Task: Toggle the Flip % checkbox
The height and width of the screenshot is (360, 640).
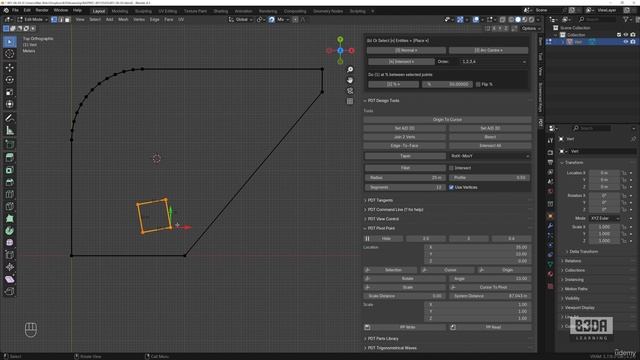Action: (478, 84)
